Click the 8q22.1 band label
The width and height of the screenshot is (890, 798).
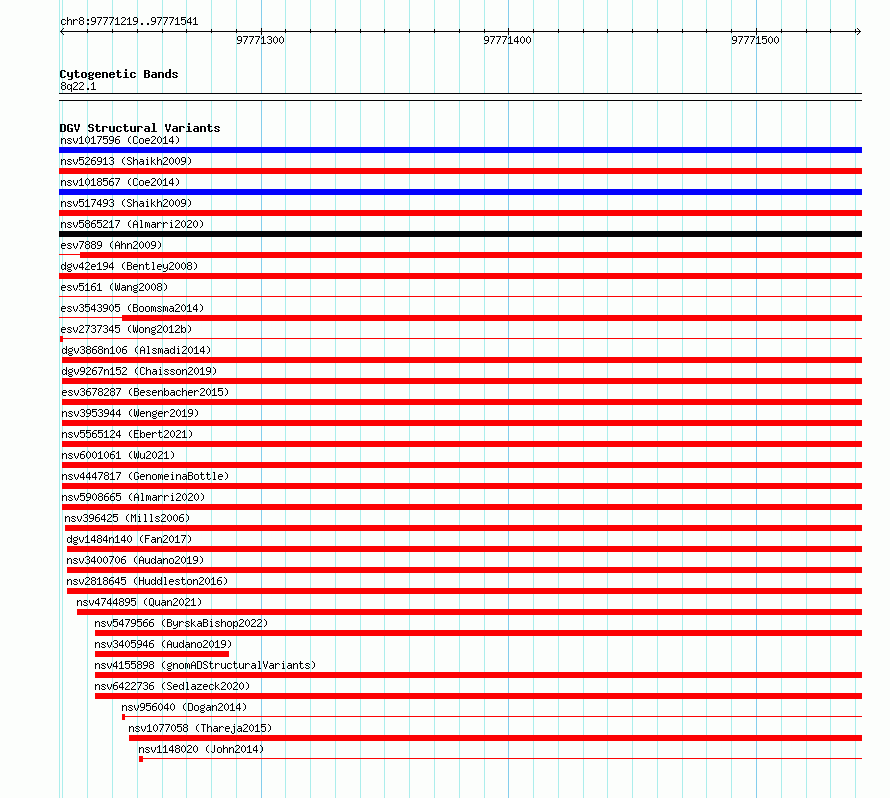coord(78,86)
